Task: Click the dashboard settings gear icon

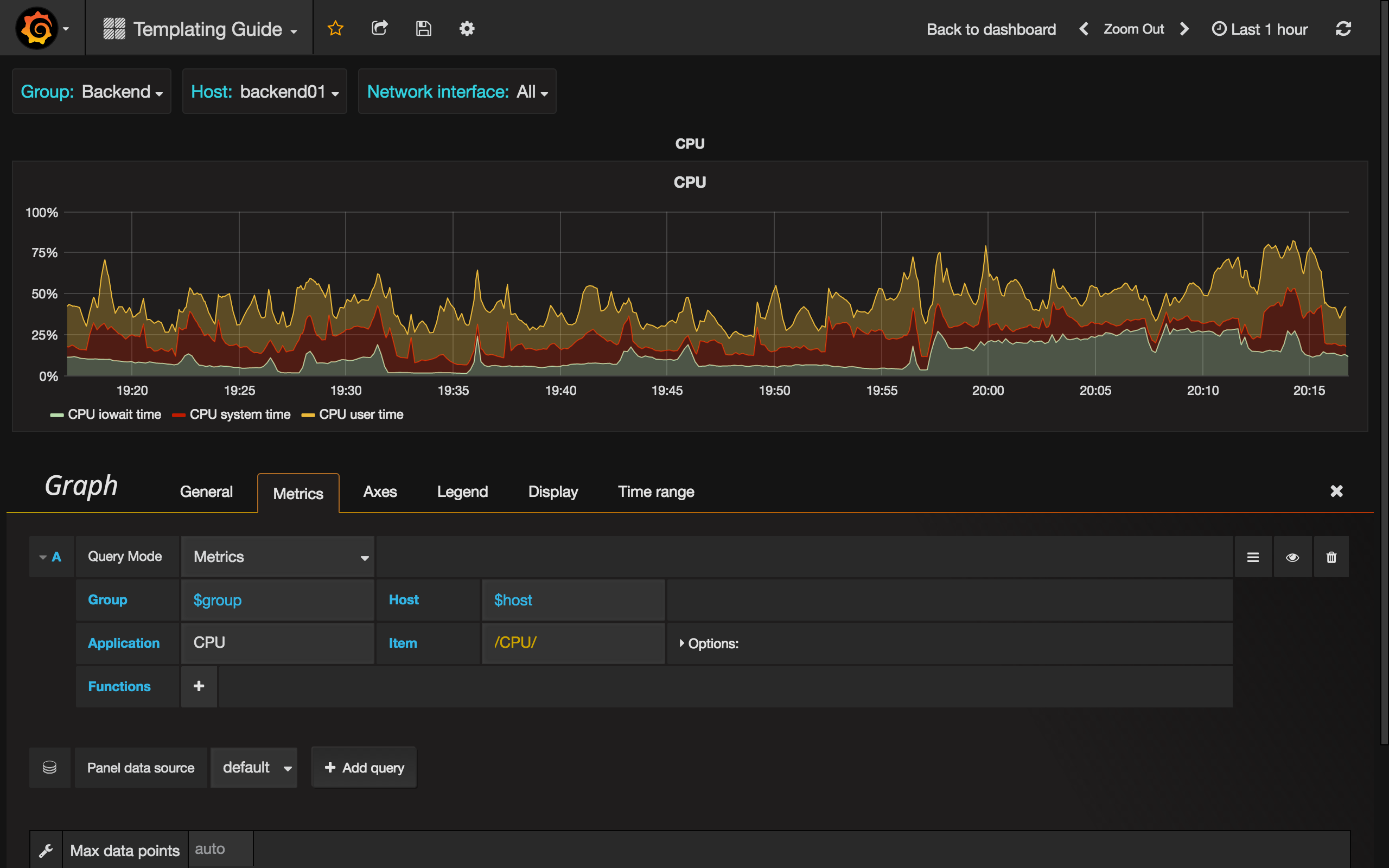Action: [467, 28]
